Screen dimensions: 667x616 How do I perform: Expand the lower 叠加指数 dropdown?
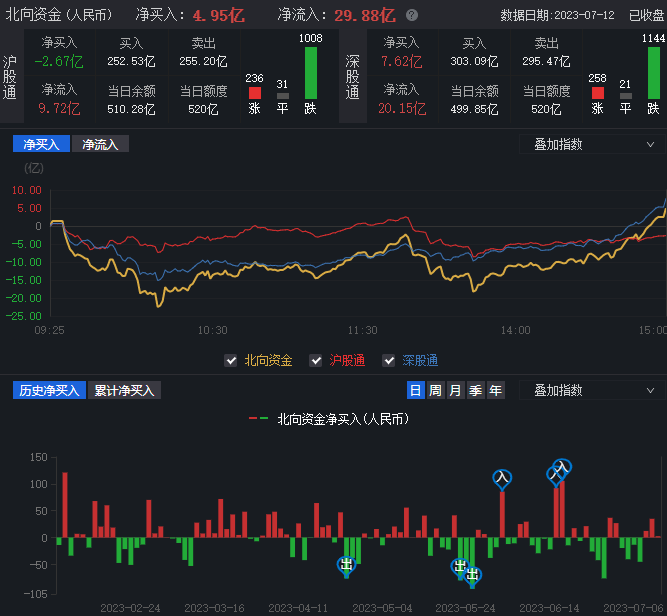tap(591, 390)
